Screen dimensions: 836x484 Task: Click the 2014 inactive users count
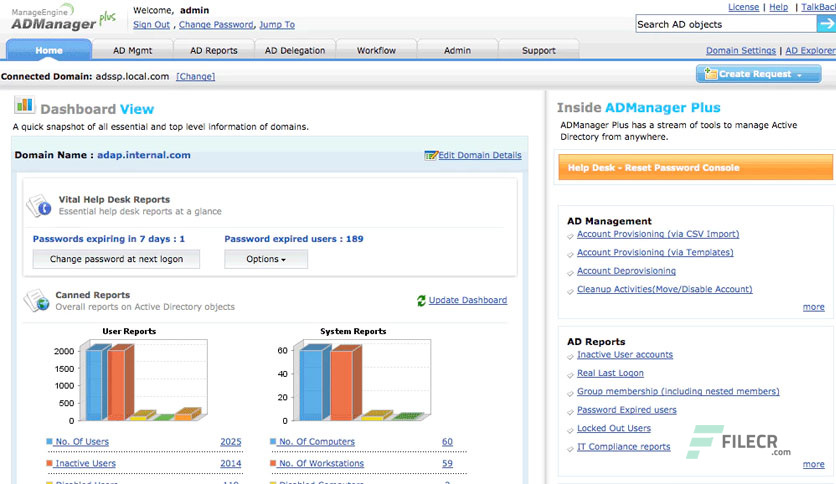point(231,464)
